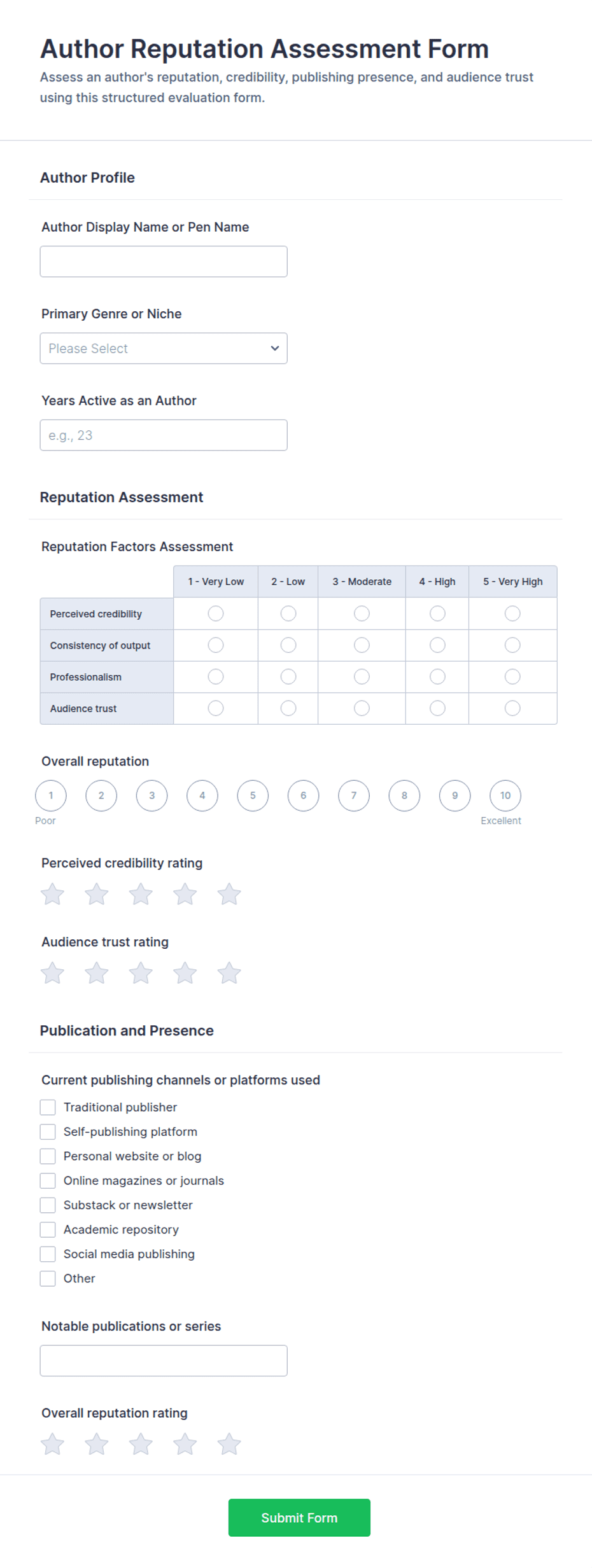Open the Primary Genre or Niche dropdown
The width and height of the screenshot is (592, 1568).
164,348
